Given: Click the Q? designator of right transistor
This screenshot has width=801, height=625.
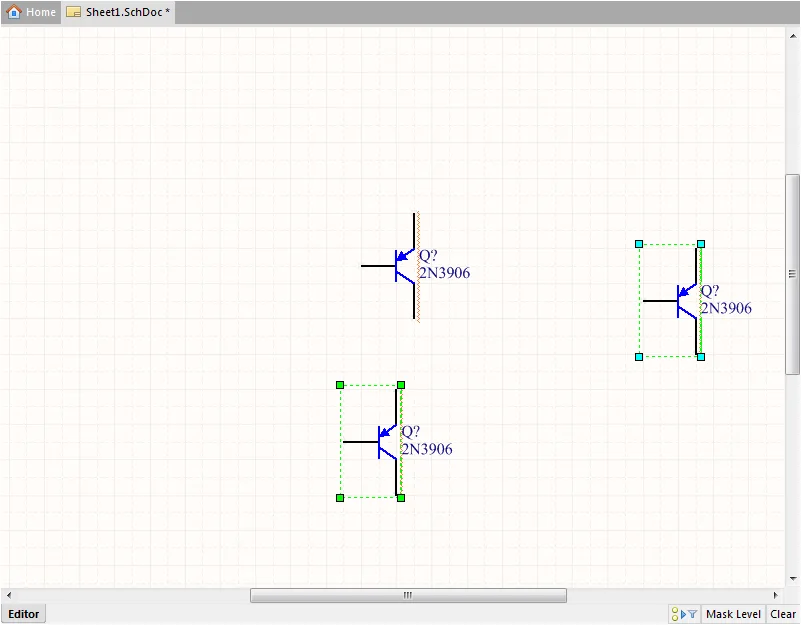Looking at the screenshot, I should tap(710, 291).
